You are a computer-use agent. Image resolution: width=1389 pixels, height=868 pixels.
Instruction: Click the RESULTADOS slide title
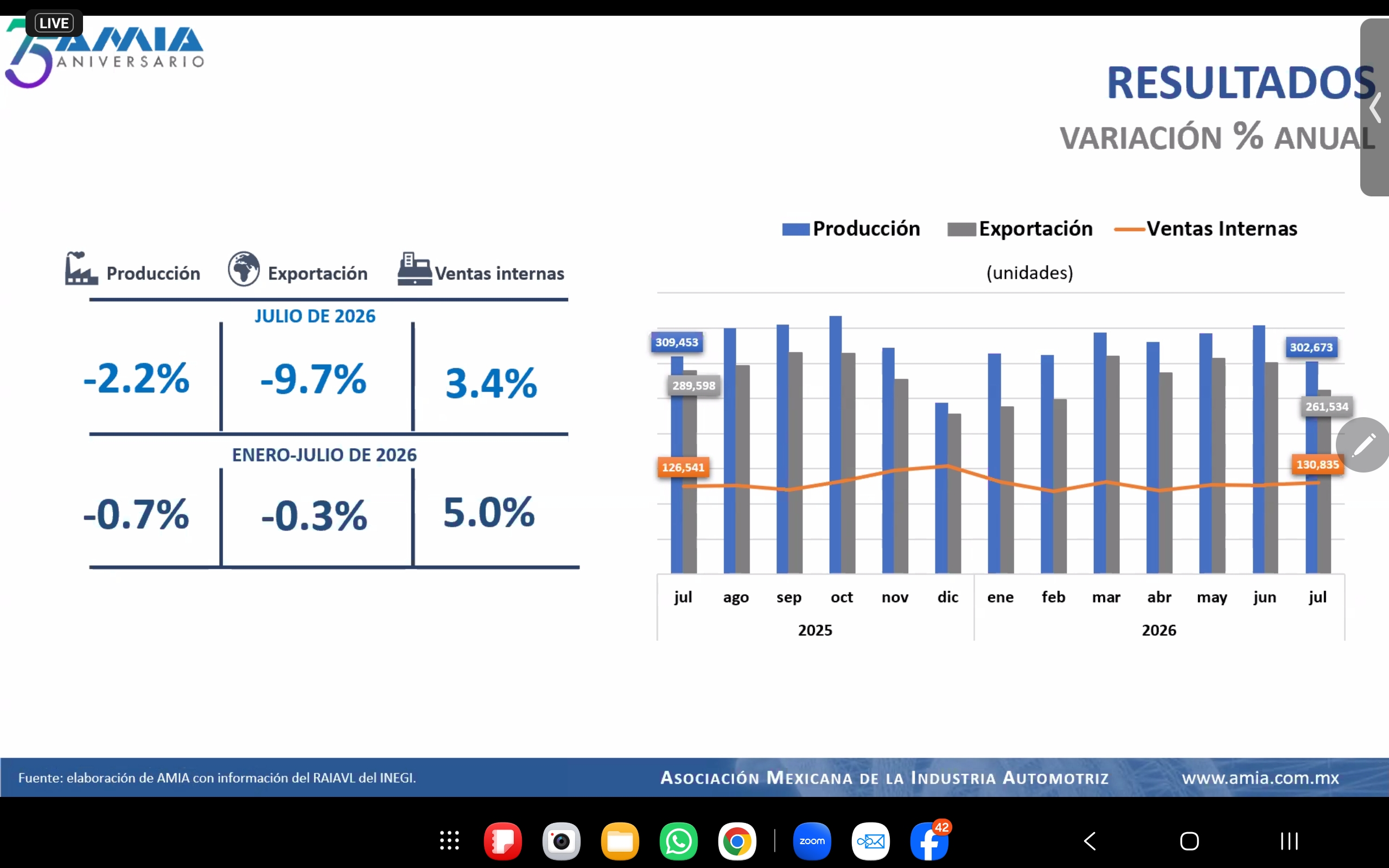[x=1241, y=82]
